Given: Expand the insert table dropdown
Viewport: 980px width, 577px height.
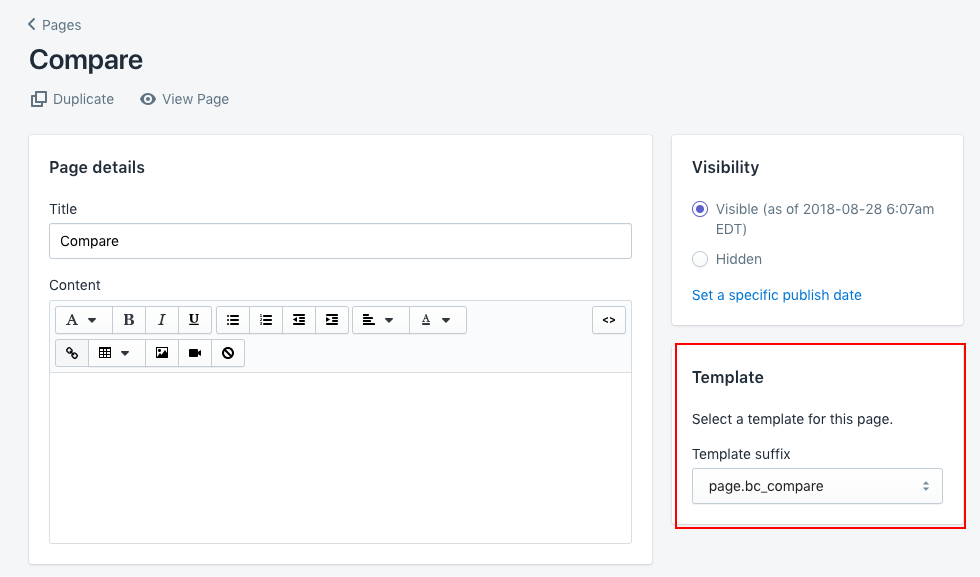Looking at the screenshot, I should (x=116, y=353).
